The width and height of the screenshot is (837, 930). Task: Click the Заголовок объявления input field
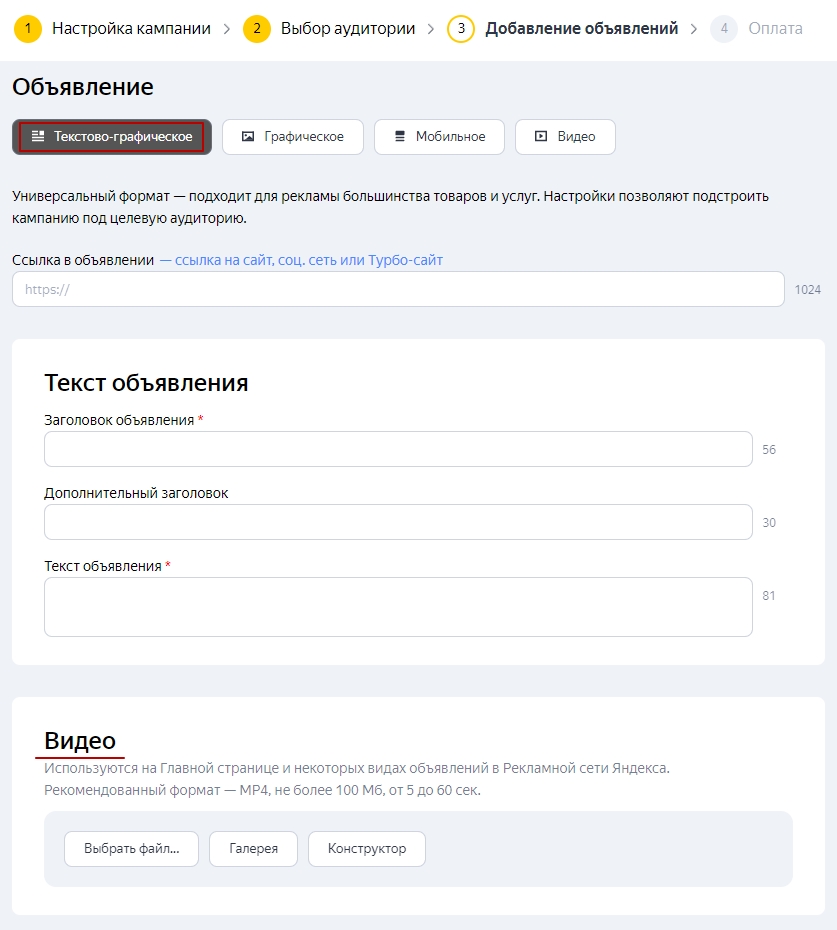click(x=398, y=449)
